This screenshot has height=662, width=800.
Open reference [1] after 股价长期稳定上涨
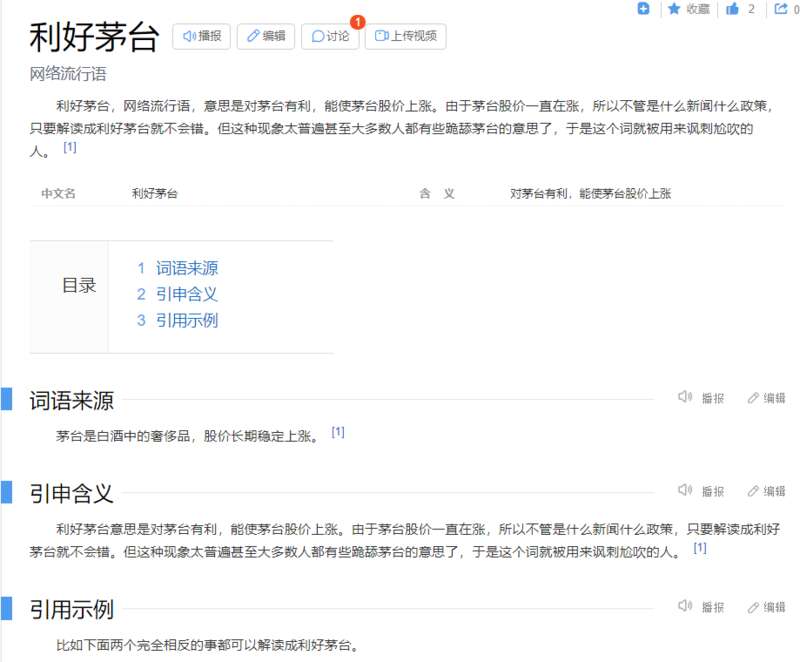coord(338,432)
